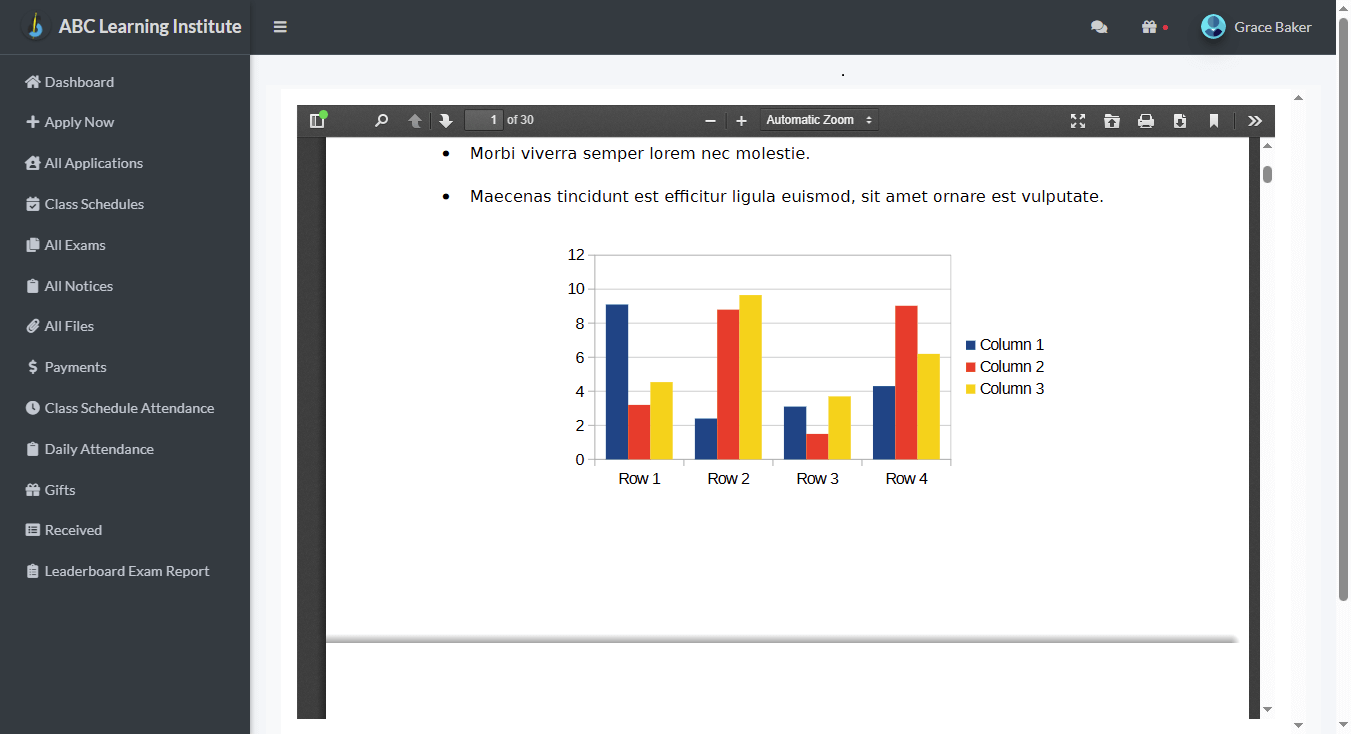Download the PDF file
Viewport: 1351px width, 734px height.
point(1180,121)
